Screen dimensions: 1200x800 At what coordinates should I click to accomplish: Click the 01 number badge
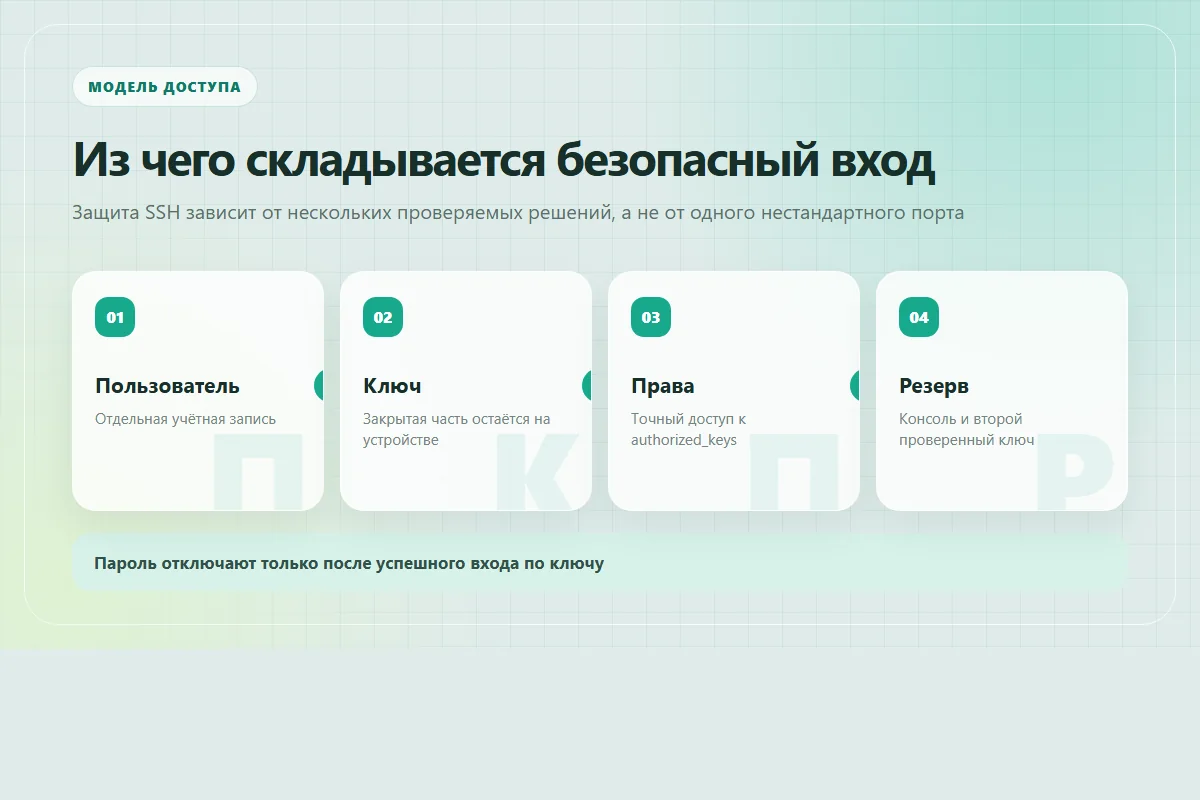[115, 317]
